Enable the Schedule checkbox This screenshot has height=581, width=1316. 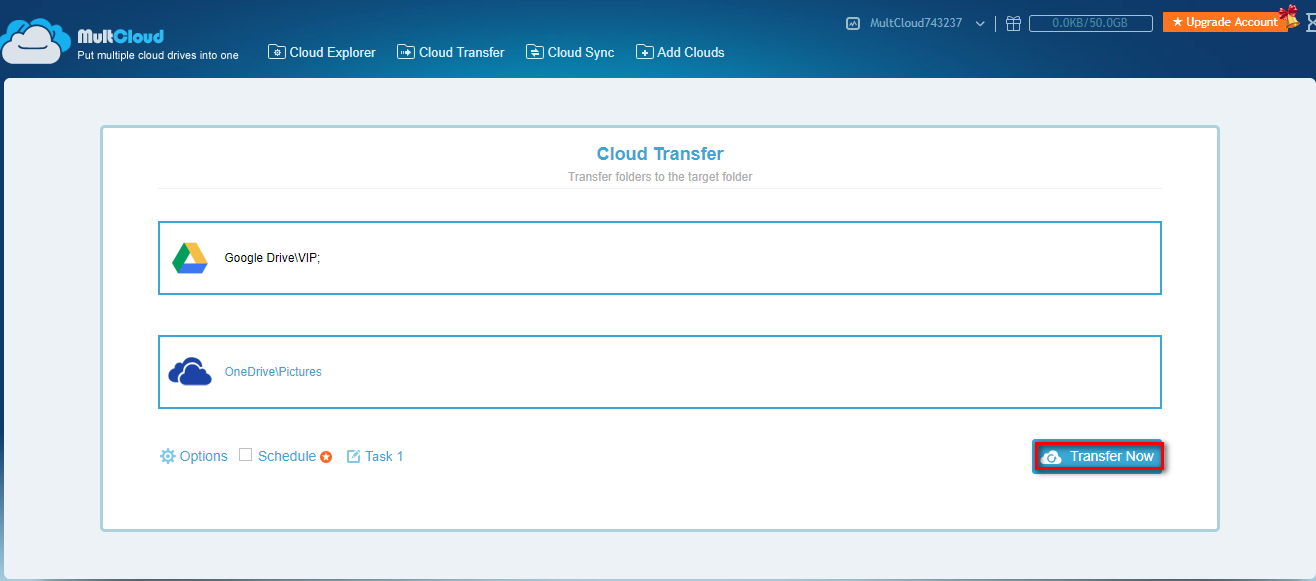coord(246,455)
